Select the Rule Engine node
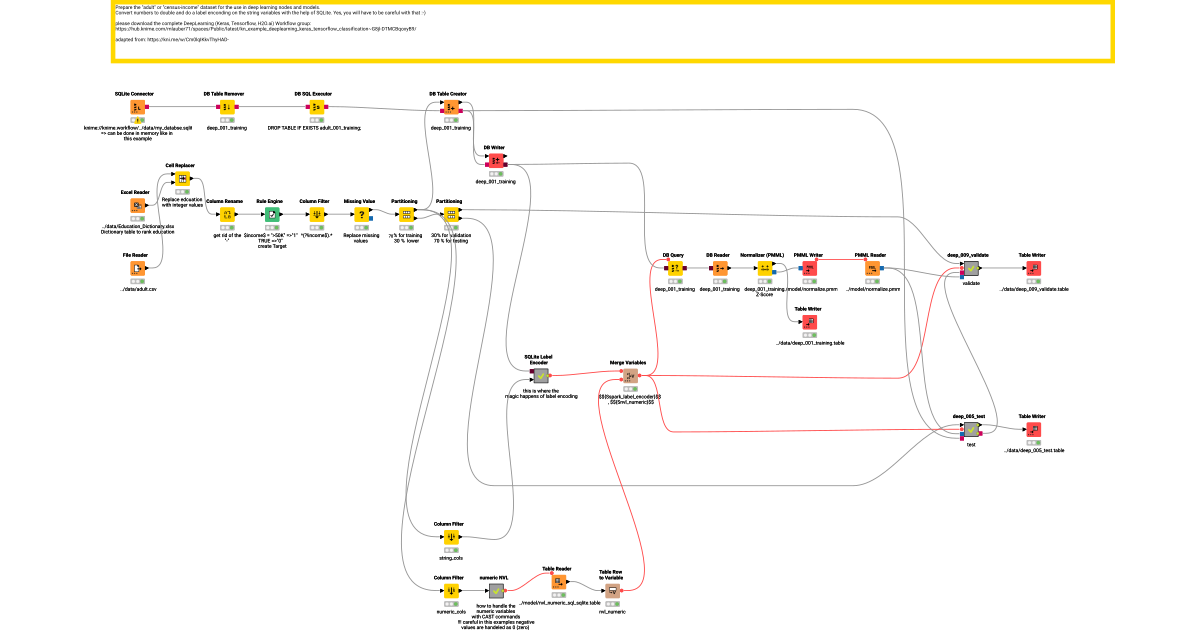The width and height of the screenshot is (1200, 630). (x=271, y=213)
